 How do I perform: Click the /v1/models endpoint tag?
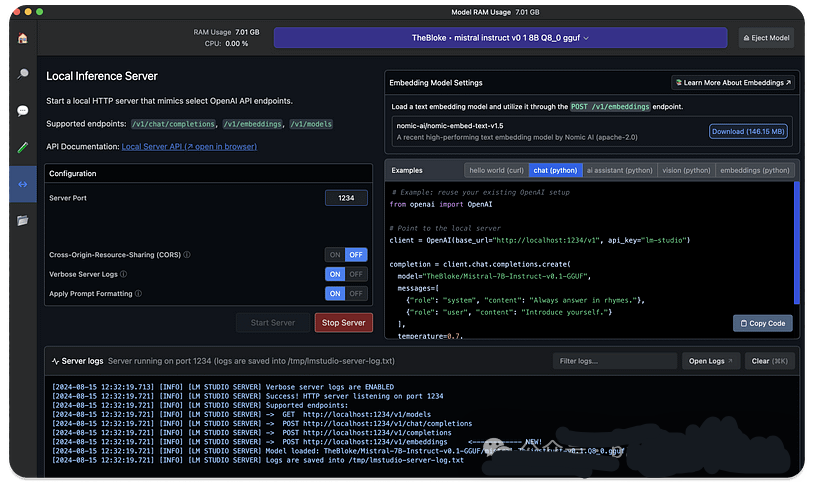(311, 124)
